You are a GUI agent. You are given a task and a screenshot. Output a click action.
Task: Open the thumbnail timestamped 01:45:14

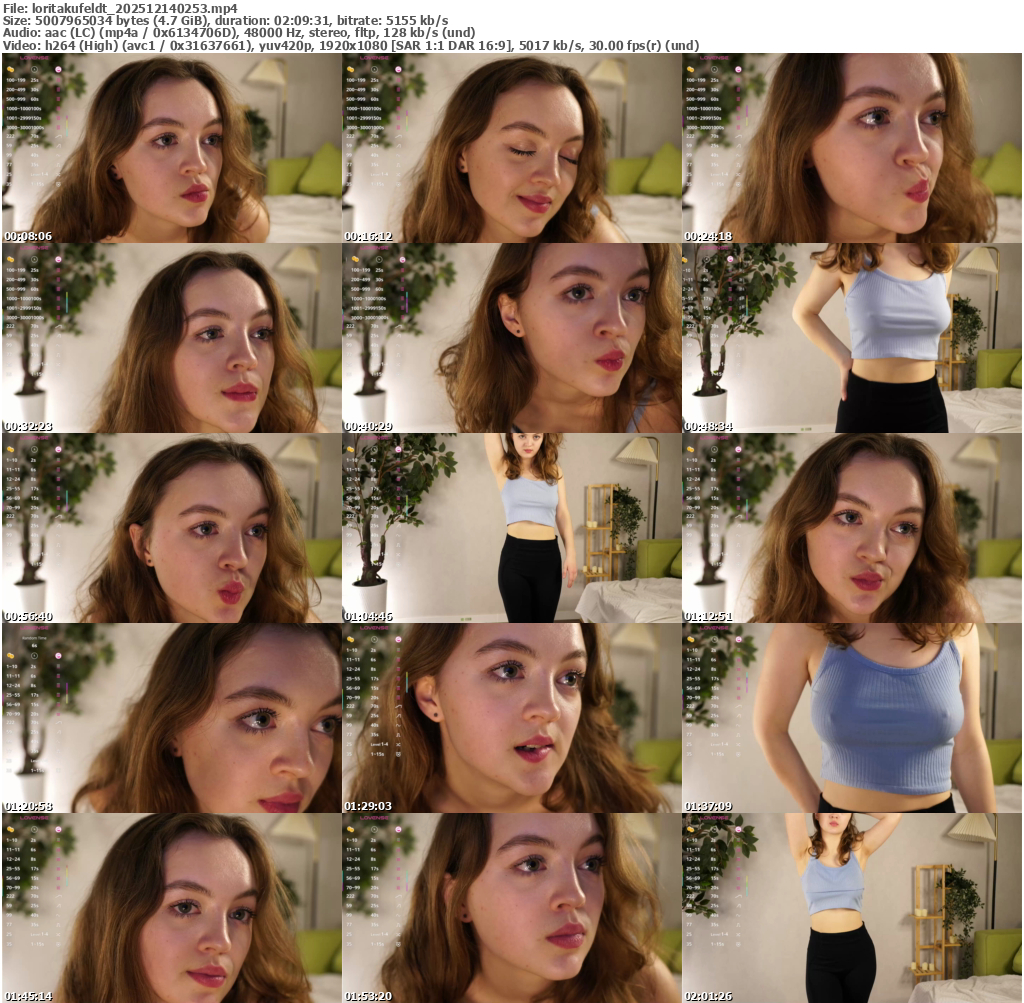[x=171, y=908]
